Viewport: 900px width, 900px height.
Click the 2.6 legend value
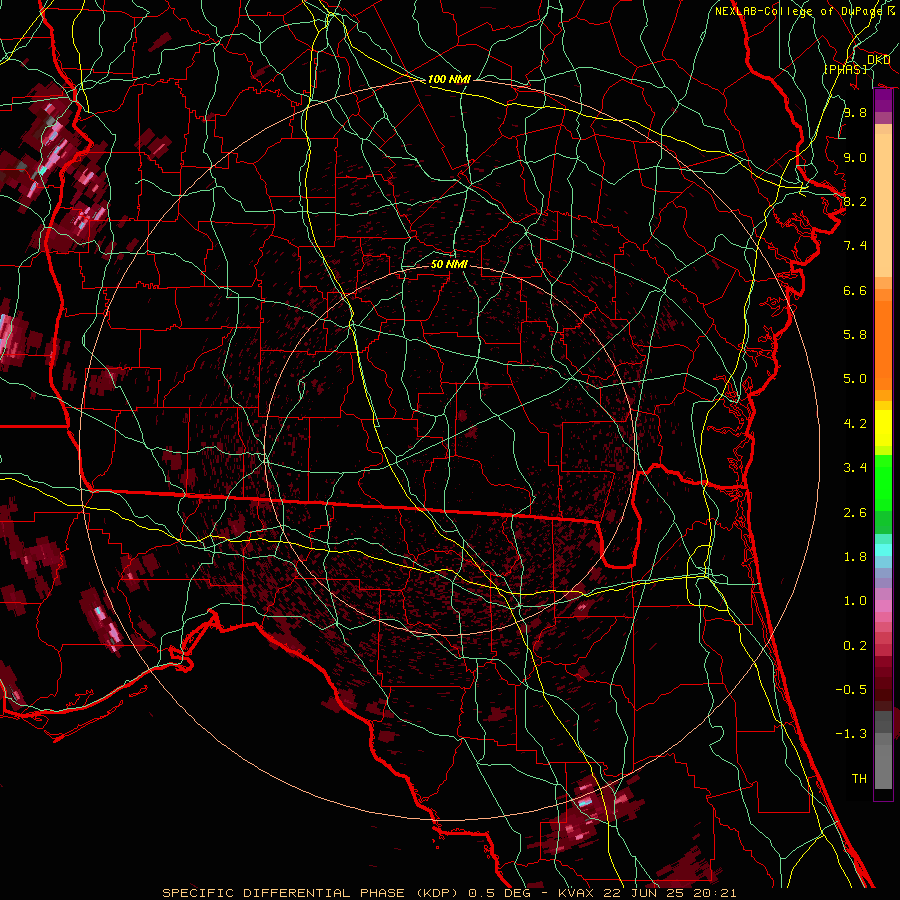click(855, 513)
